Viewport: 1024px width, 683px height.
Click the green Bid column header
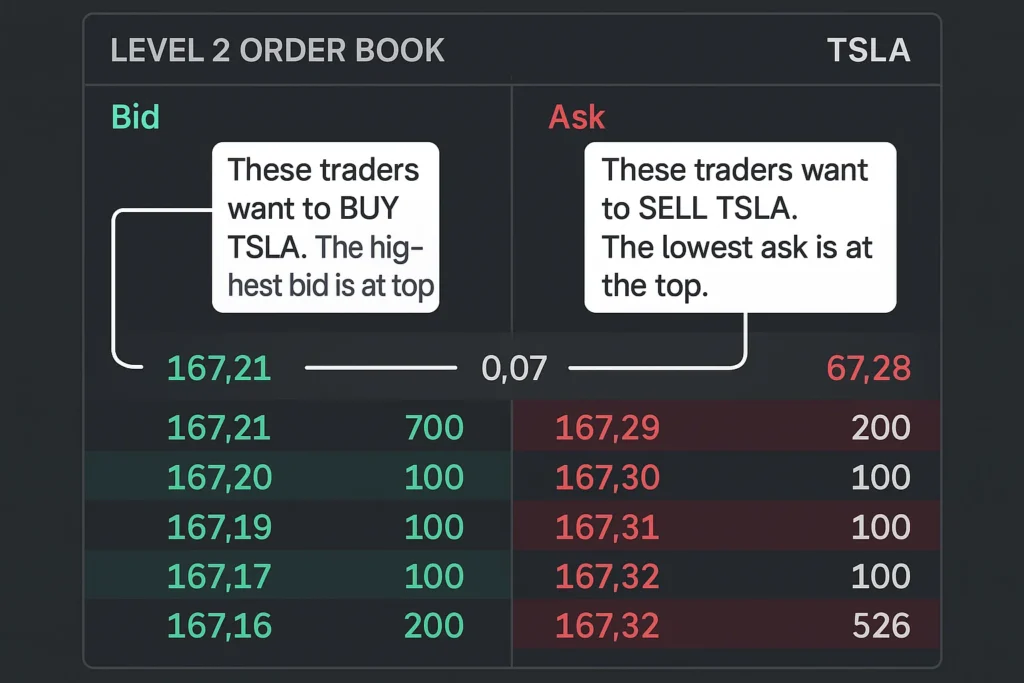[135, 117]
